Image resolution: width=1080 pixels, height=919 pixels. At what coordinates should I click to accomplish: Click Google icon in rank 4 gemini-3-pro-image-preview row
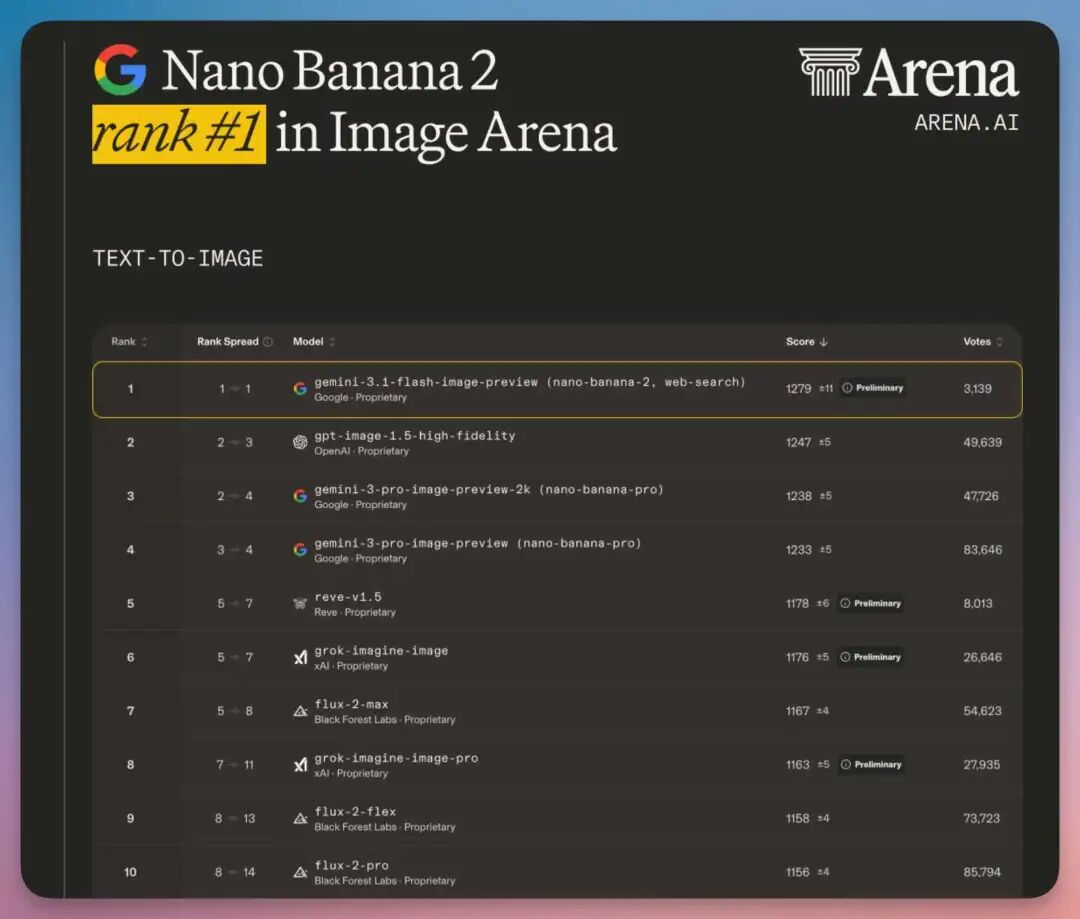pos(300,550)
